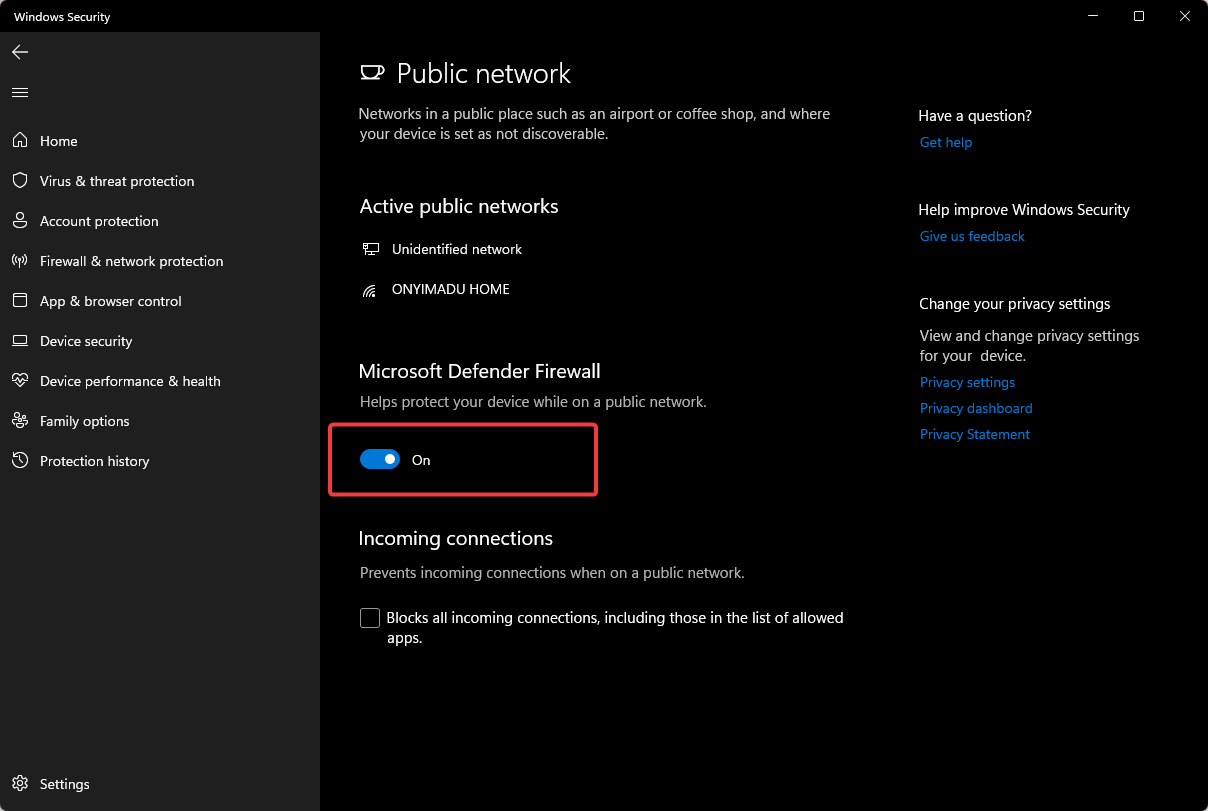Viewport: 1208px width, 811px height.
Task: Open the hamburger navigation menu
Action: point(20,92)
